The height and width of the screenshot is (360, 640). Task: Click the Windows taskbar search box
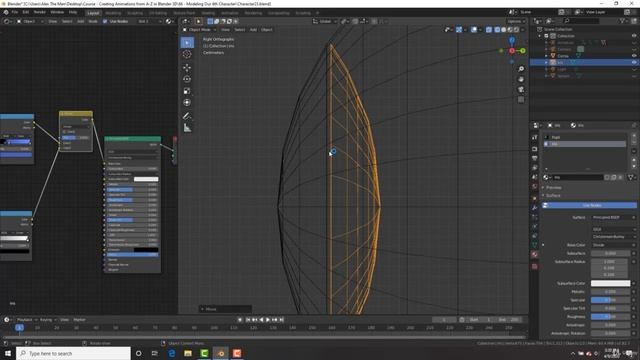click(x=73, y=353)
